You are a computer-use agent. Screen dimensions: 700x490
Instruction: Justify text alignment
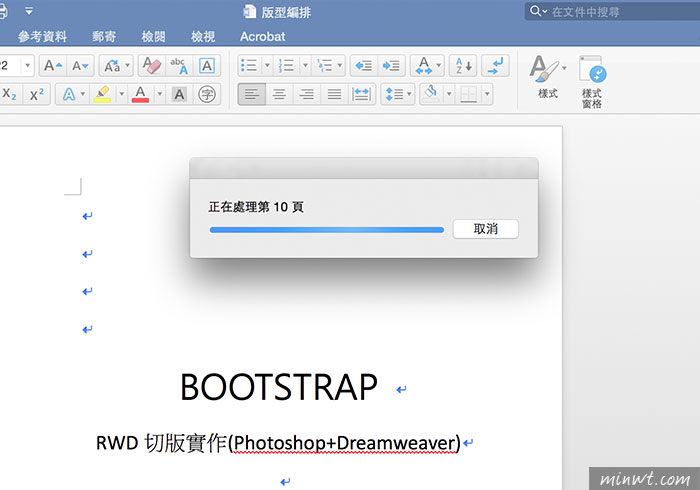point(334,94)
